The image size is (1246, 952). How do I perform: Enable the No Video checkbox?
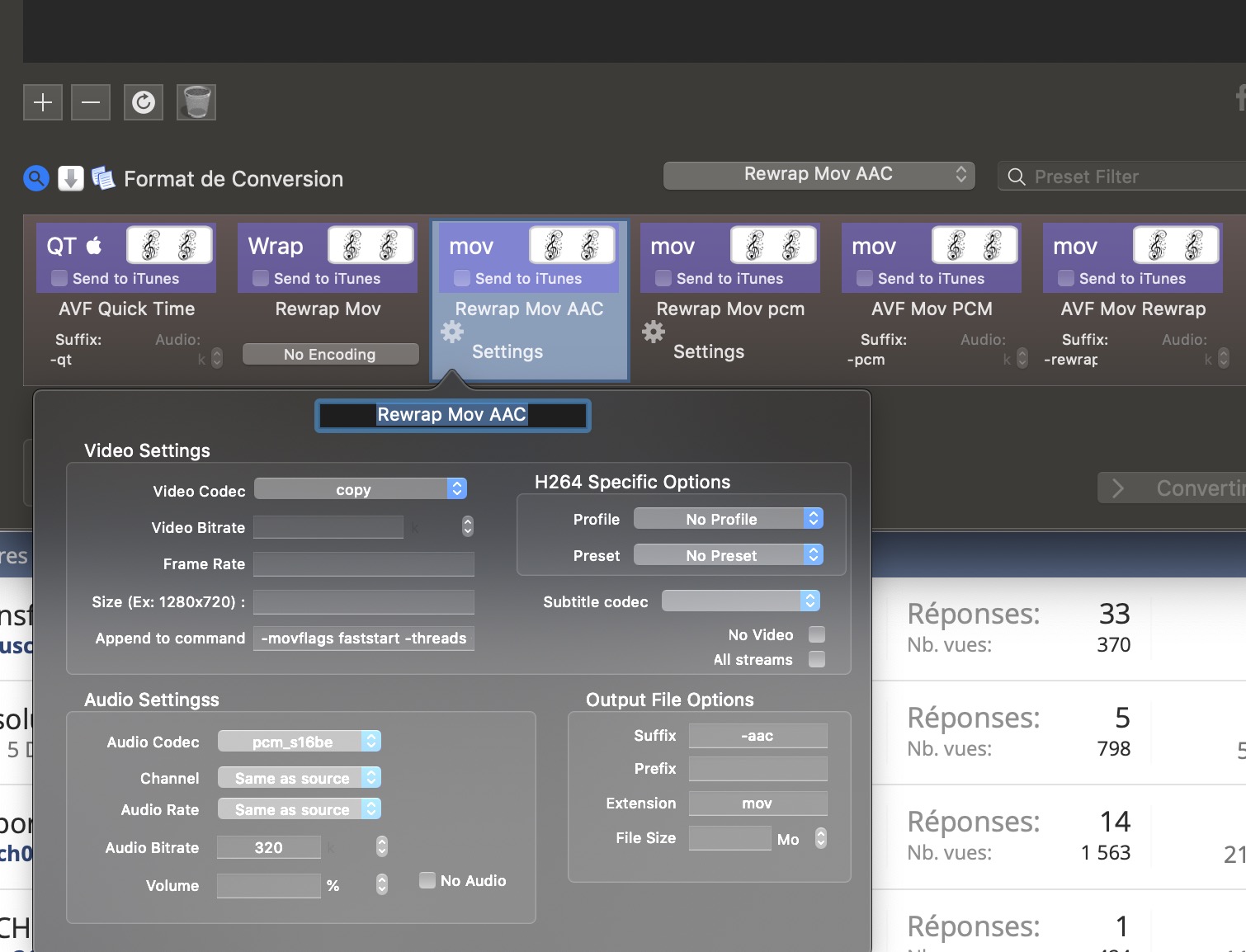point(817,634)
